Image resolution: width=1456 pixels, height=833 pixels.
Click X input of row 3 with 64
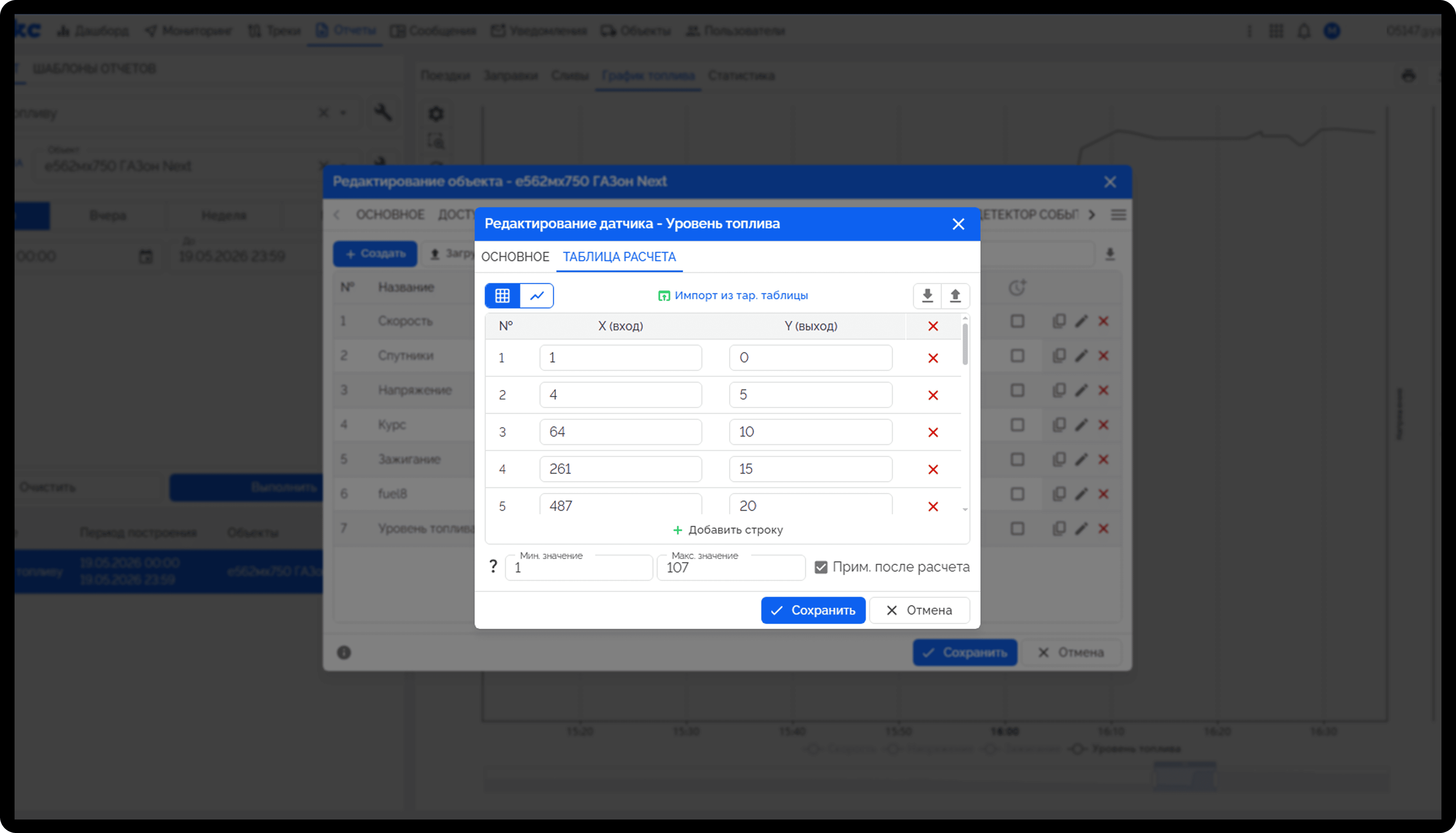pyautogui.click(x=620, y=432)
